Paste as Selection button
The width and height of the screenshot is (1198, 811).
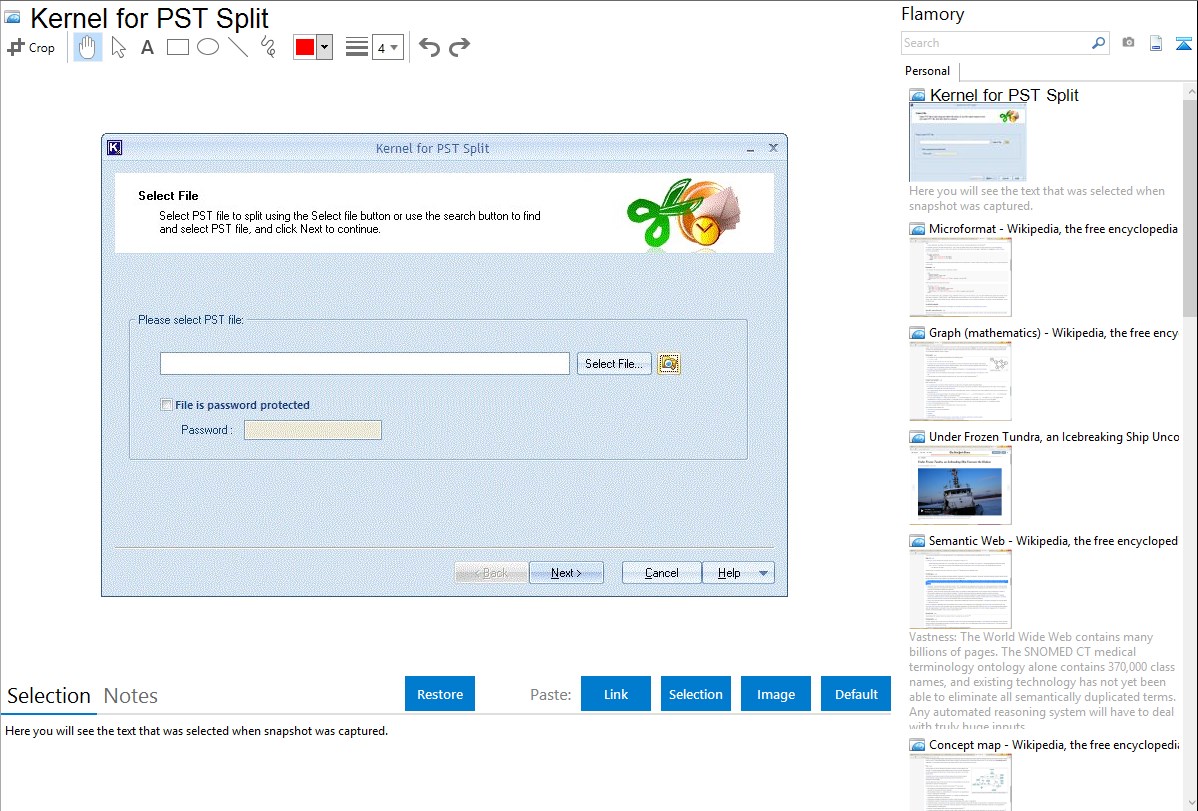[x=696, y=694]
